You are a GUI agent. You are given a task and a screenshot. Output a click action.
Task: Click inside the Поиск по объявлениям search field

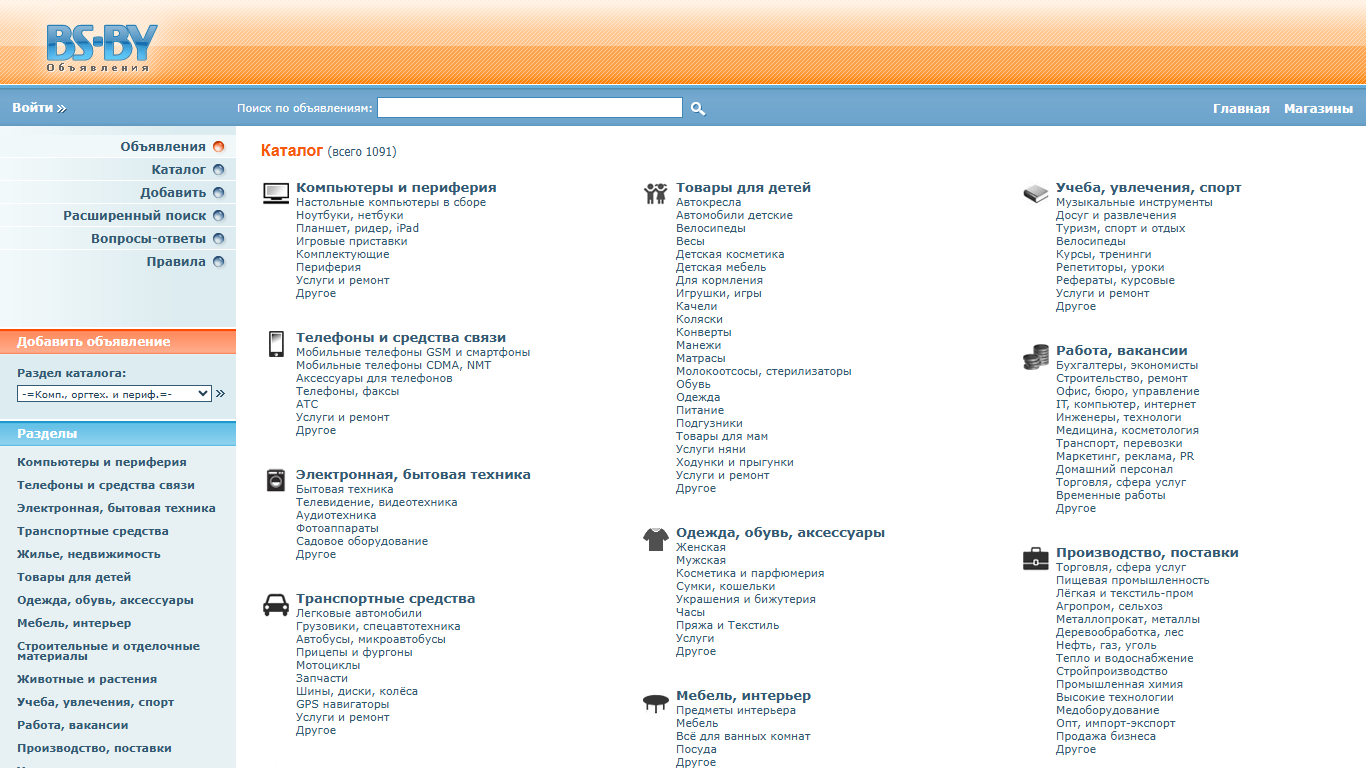click(x=530, y=108)
